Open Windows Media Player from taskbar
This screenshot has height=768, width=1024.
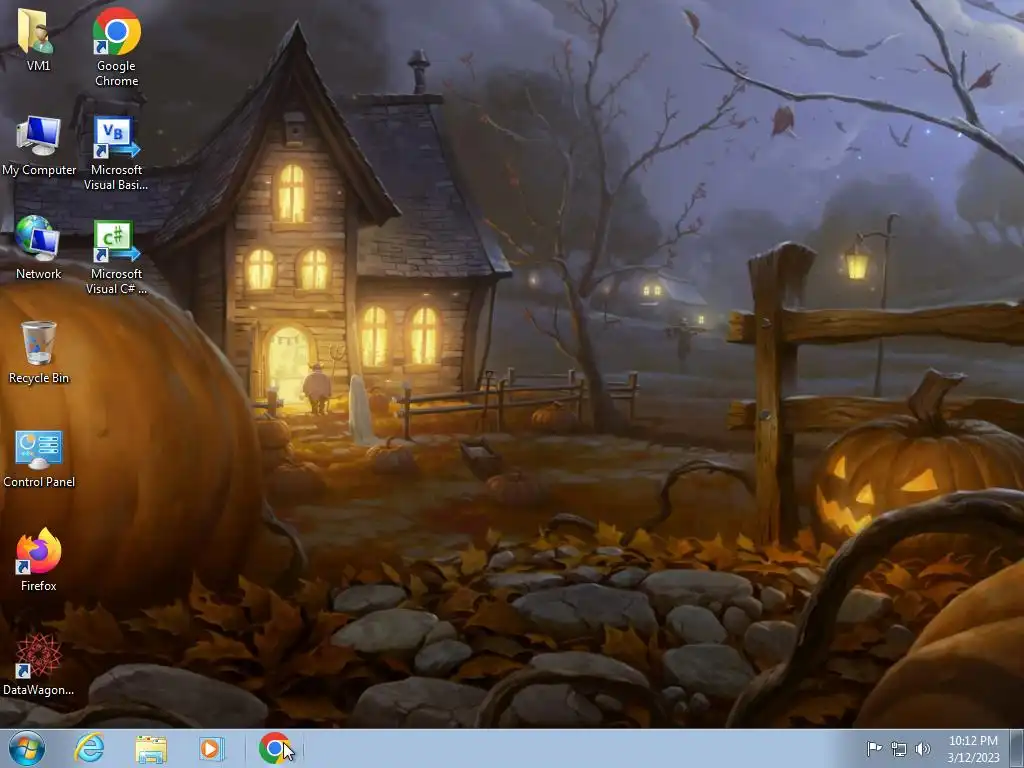212,749
